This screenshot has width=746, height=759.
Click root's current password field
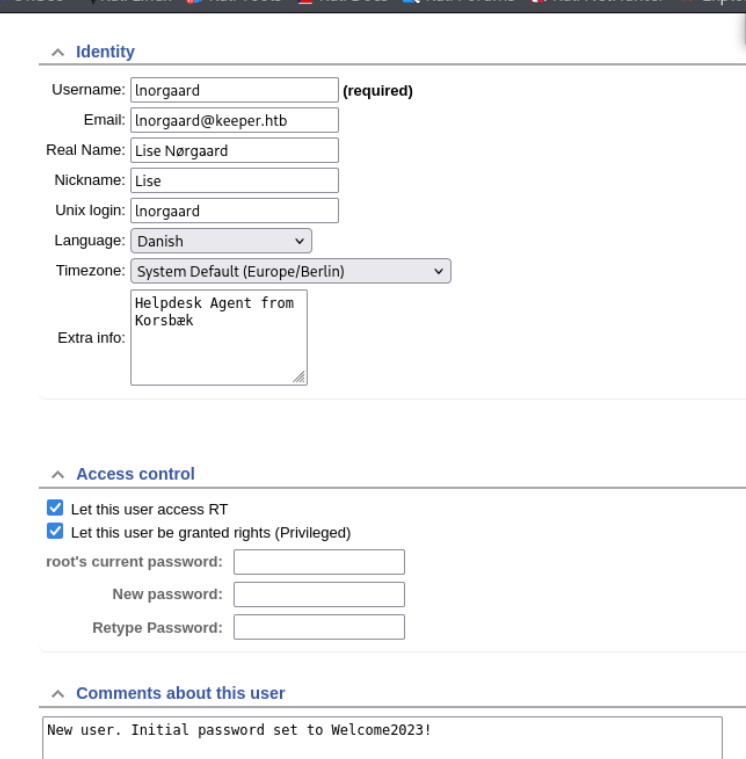point(318,562)
